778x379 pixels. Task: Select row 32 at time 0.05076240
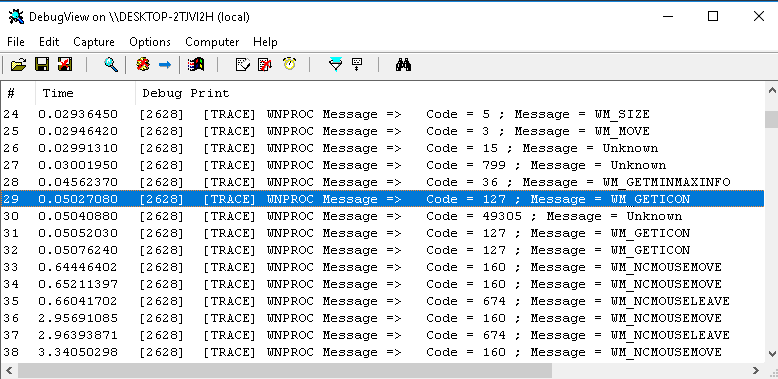[x=382, y=250]
